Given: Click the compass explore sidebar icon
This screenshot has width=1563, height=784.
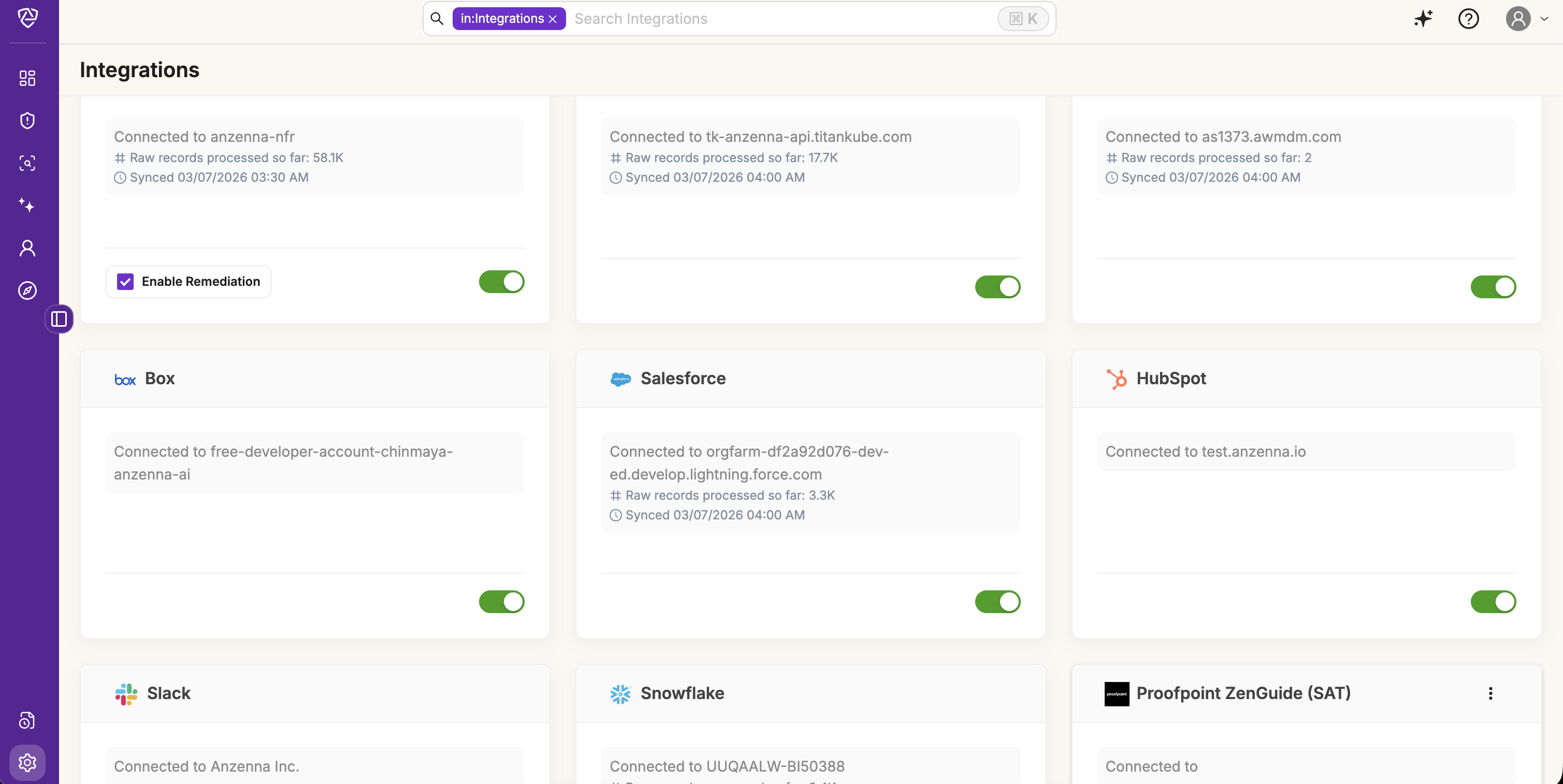Looking at the screenshot, I should [27, 290].
